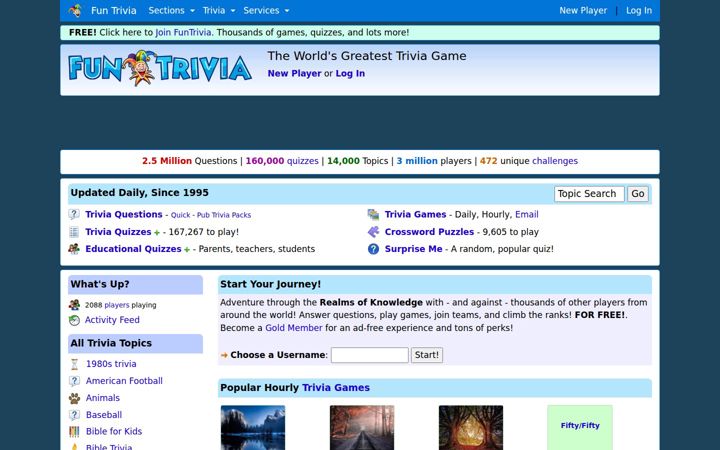Open the Baseball trivia topic
Viewport: 720px width, 450px height.
coord(104,415)
